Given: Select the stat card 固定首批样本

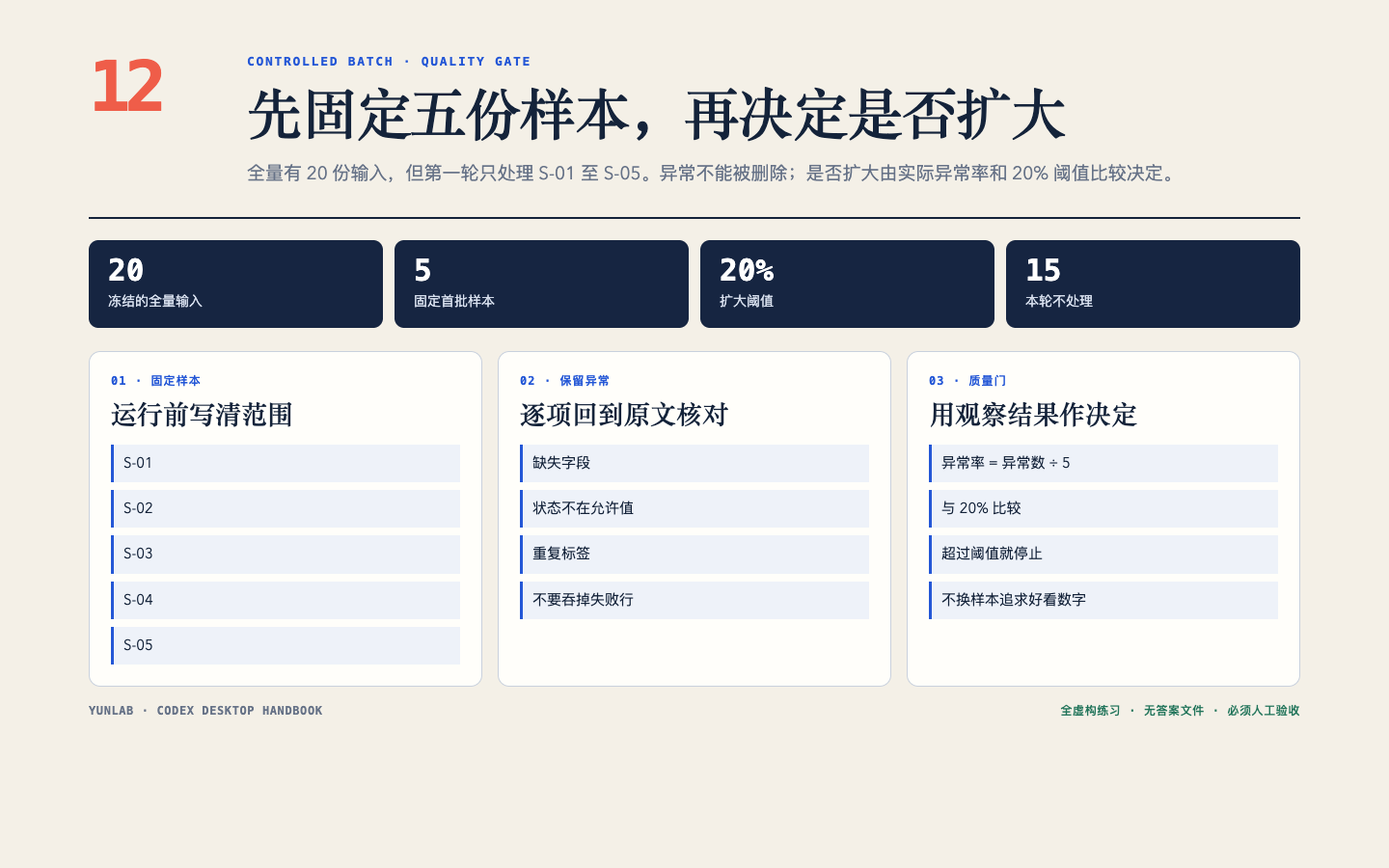Looking at the screenshot, I should pos(541,284).
